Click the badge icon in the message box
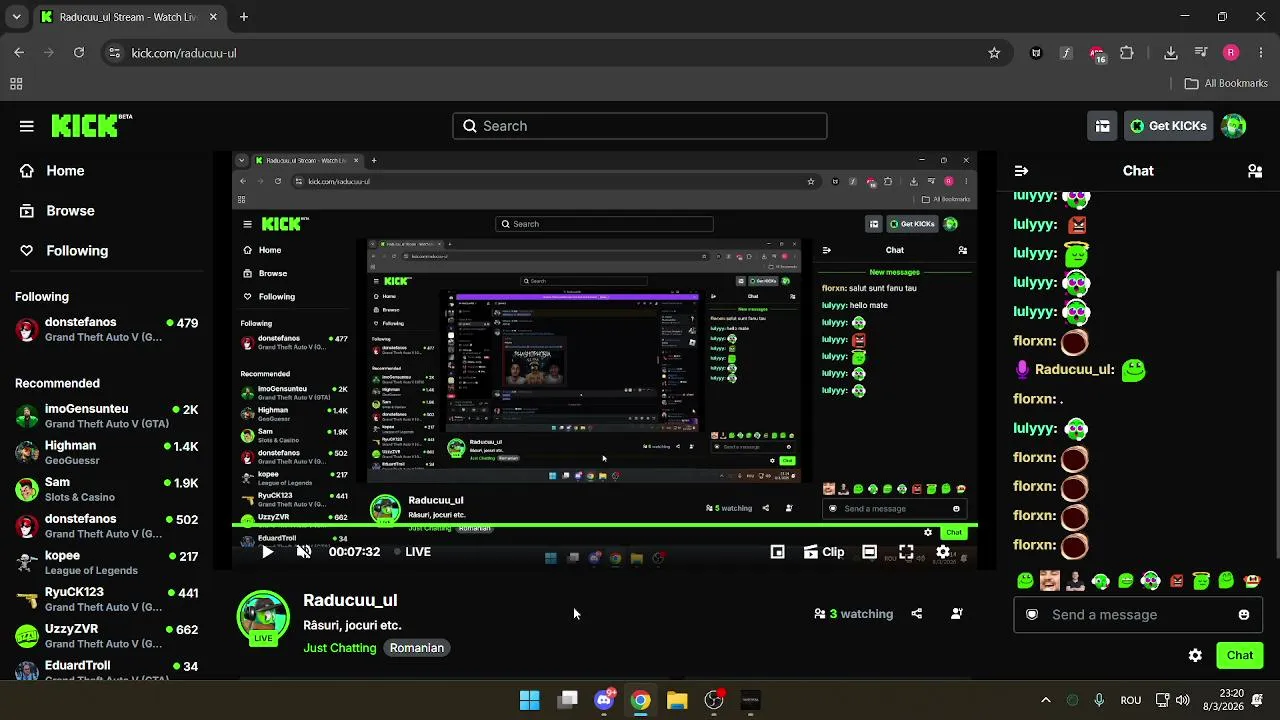Image resolution: width=1280 pixels, height=720 pixels. (x=1032, y=615)
